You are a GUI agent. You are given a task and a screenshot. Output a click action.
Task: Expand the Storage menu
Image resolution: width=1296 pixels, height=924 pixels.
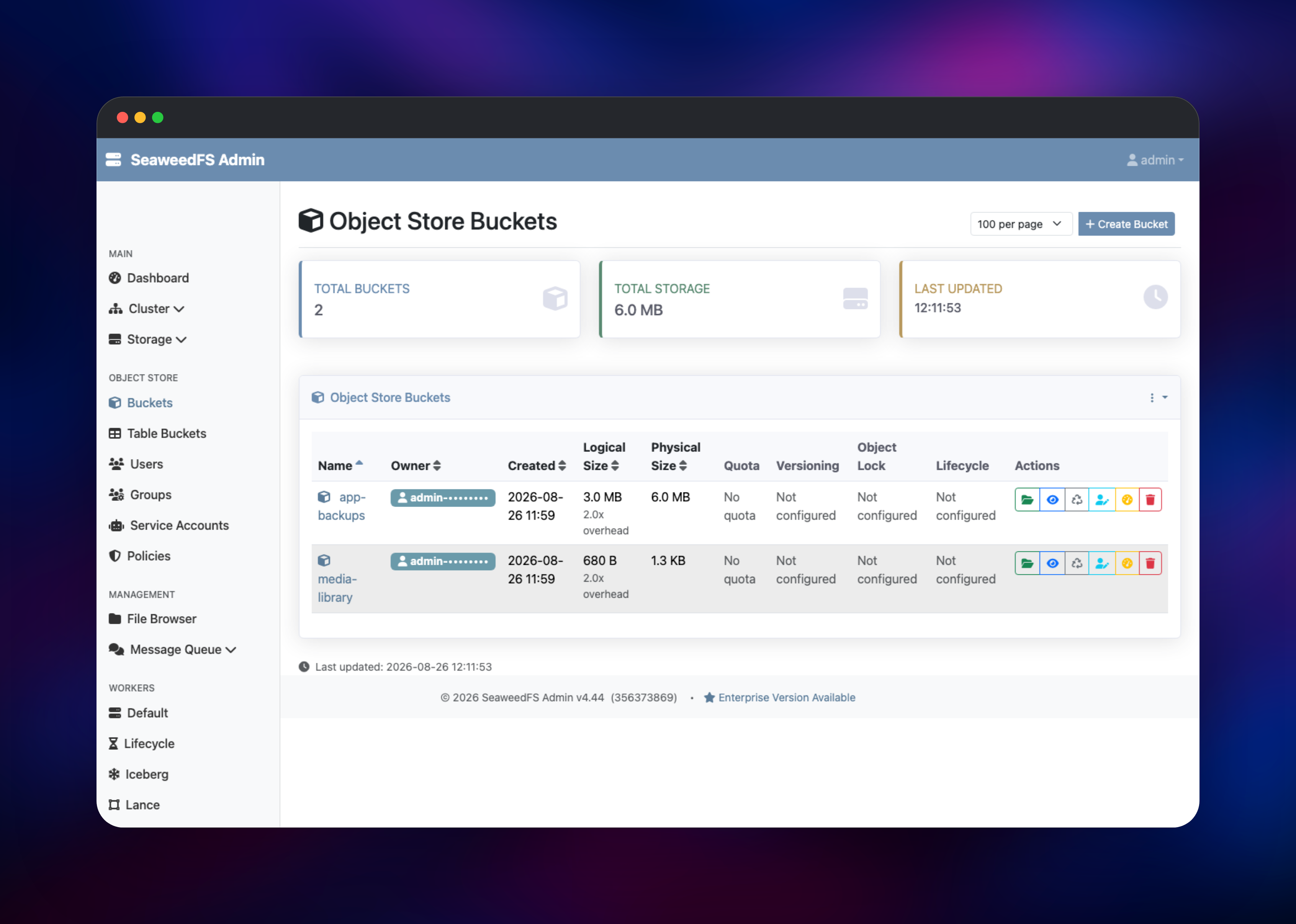click(147, 339)
